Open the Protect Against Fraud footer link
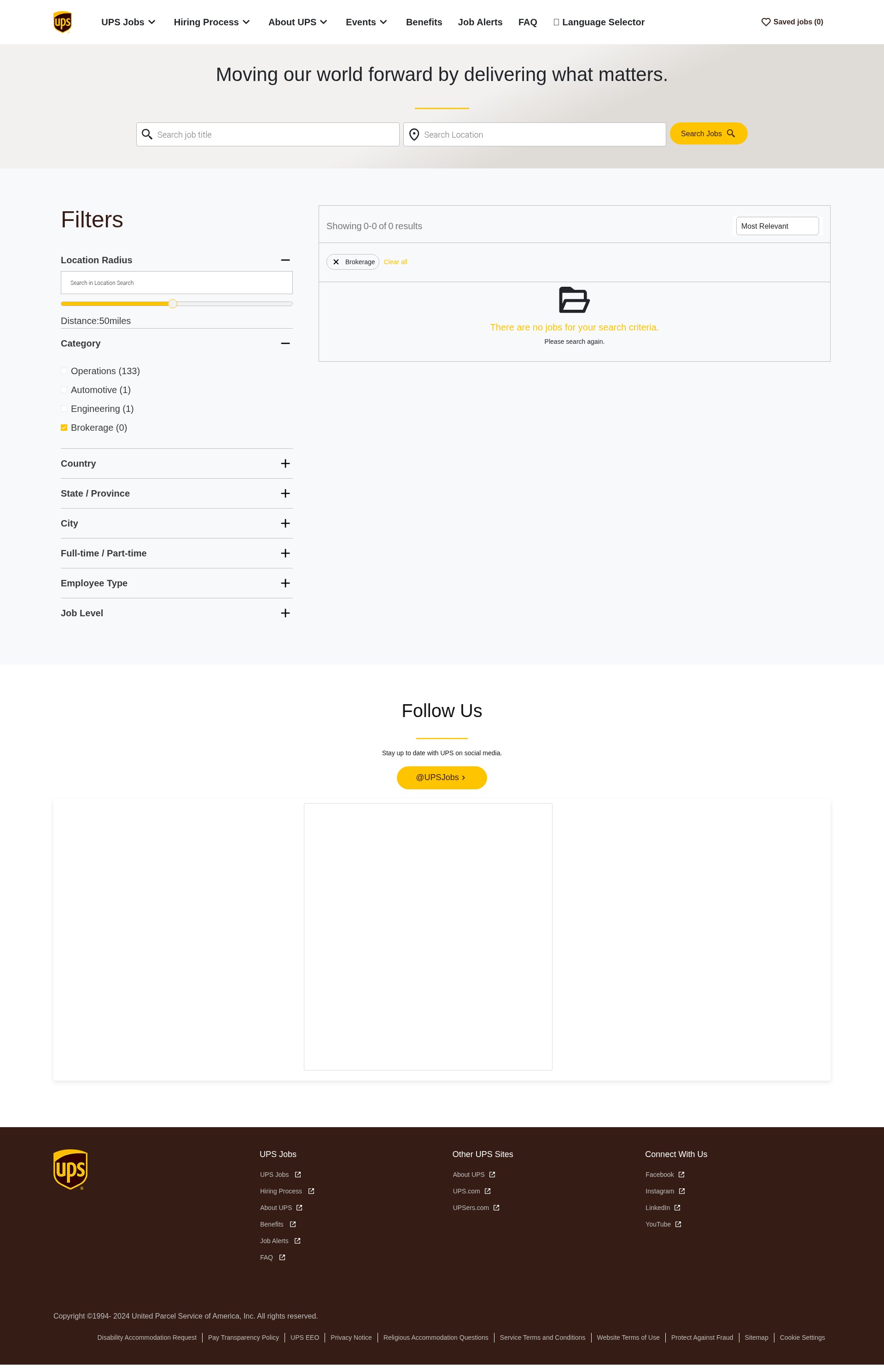884x1372 pixels. pyautogui.click(x=702, y=1337)
